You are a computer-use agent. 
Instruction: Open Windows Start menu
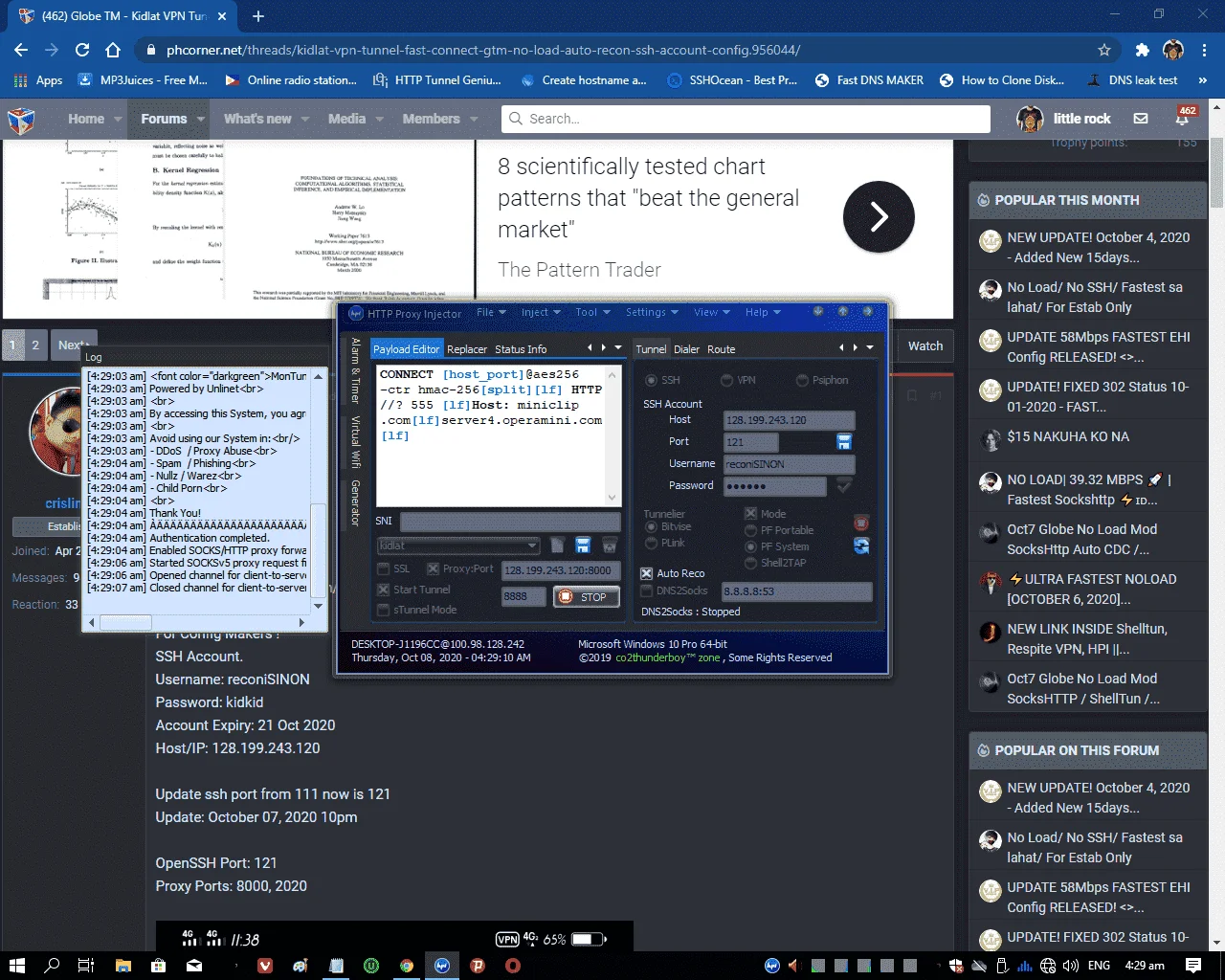point(17,966)
